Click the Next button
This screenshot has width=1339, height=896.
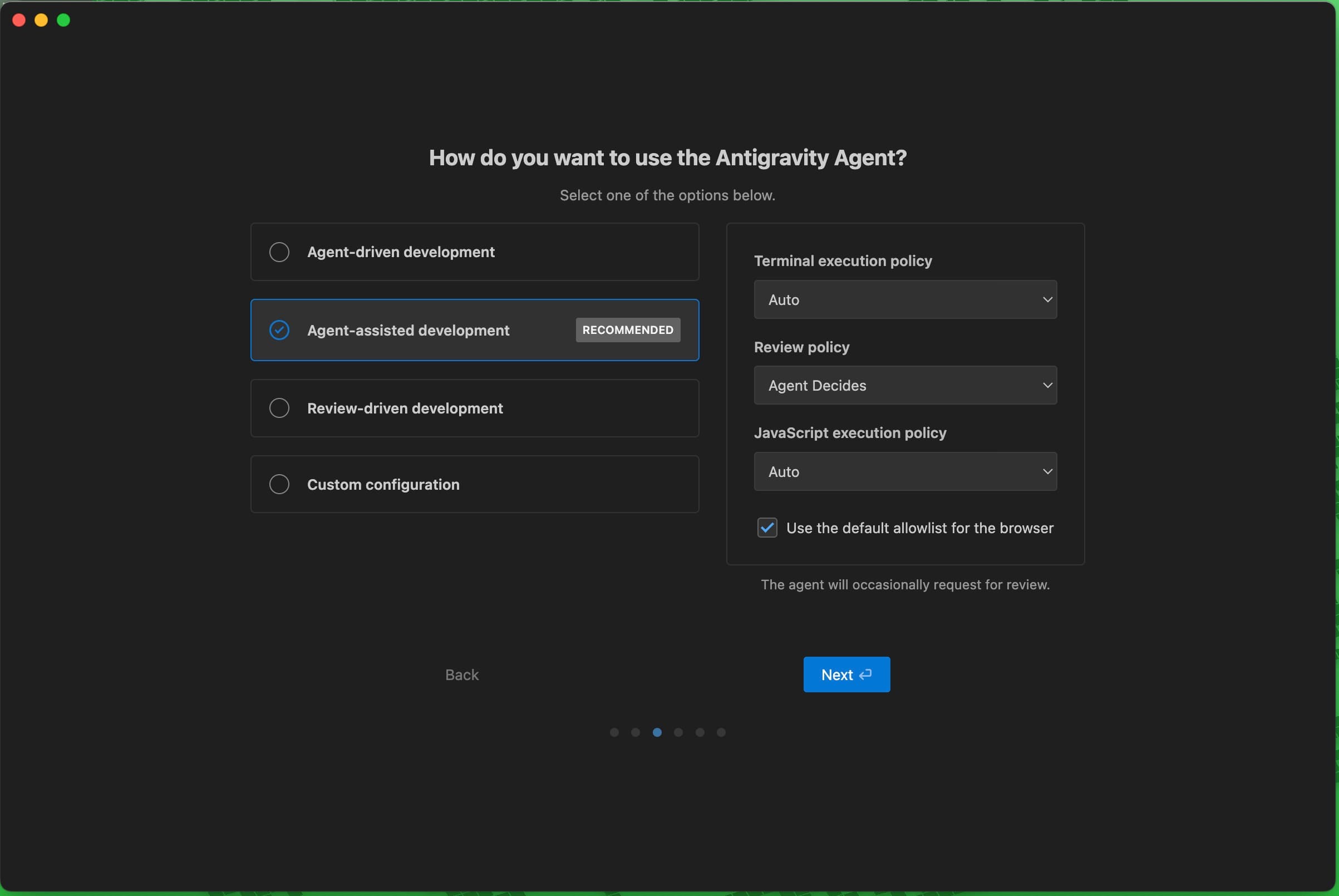coord(846,675)
